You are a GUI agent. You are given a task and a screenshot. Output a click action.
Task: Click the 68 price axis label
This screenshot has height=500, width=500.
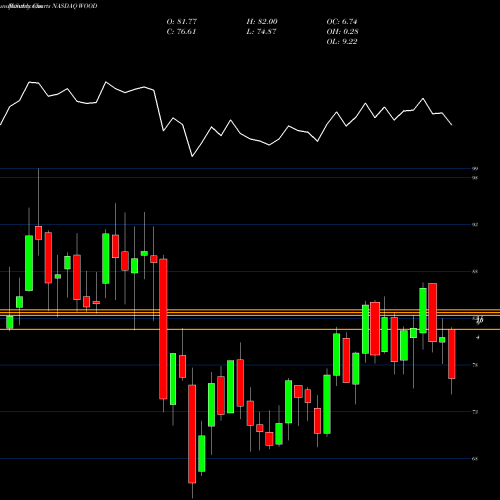pyautogui.click(x=475, y=459)
